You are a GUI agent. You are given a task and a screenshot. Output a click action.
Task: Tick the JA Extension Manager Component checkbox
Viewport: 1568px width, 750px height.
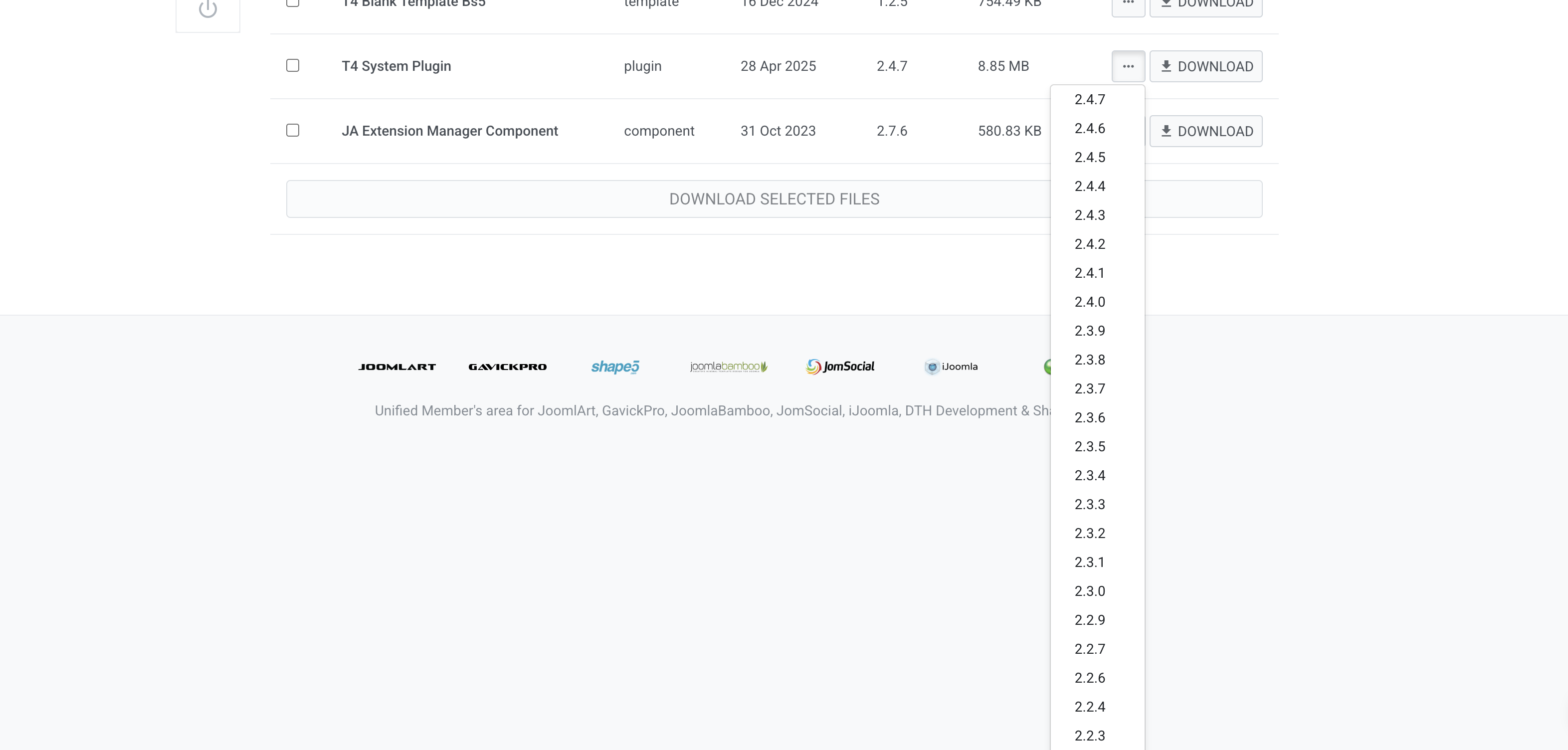(293, 131)
